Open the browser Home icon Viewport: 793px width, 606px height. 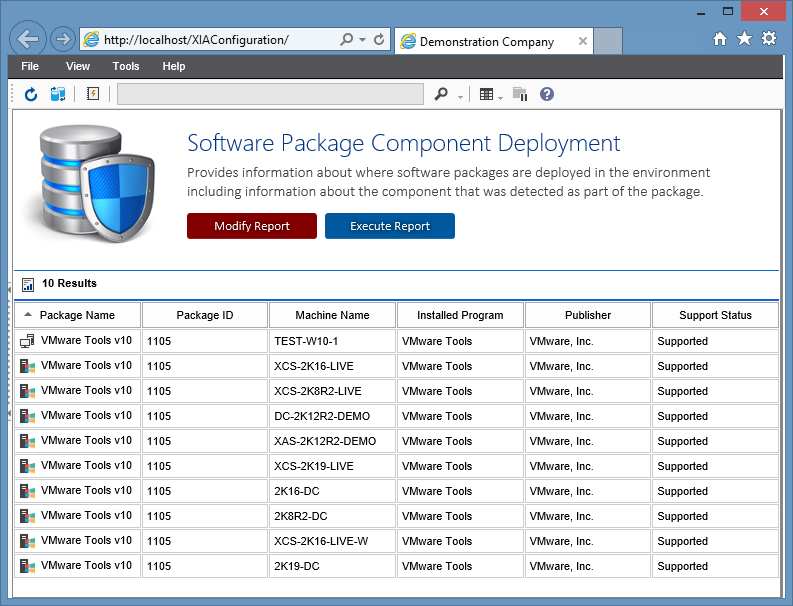click(x=720, y=38)
